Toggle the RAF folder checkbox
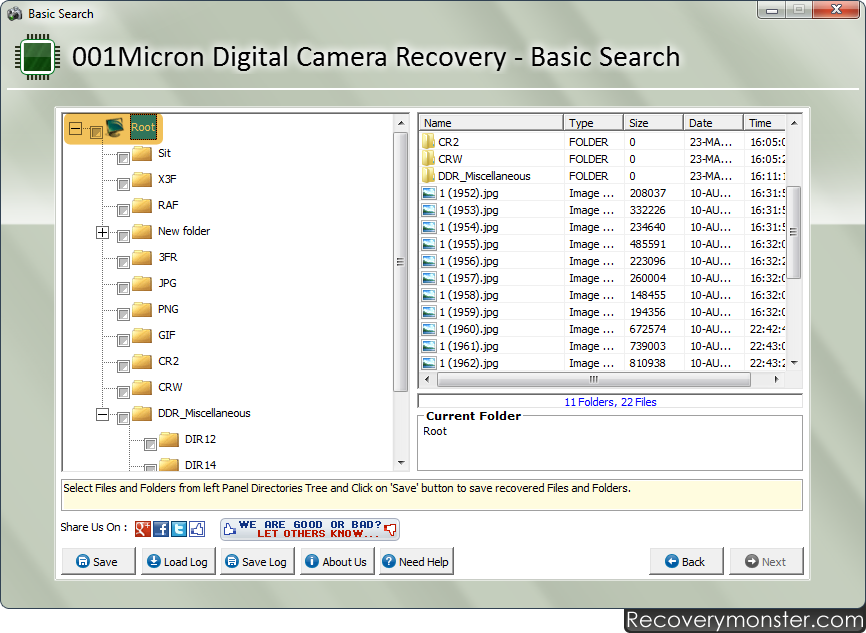The image size is (866, 633). pyautogui.click(x=123, y=210)
